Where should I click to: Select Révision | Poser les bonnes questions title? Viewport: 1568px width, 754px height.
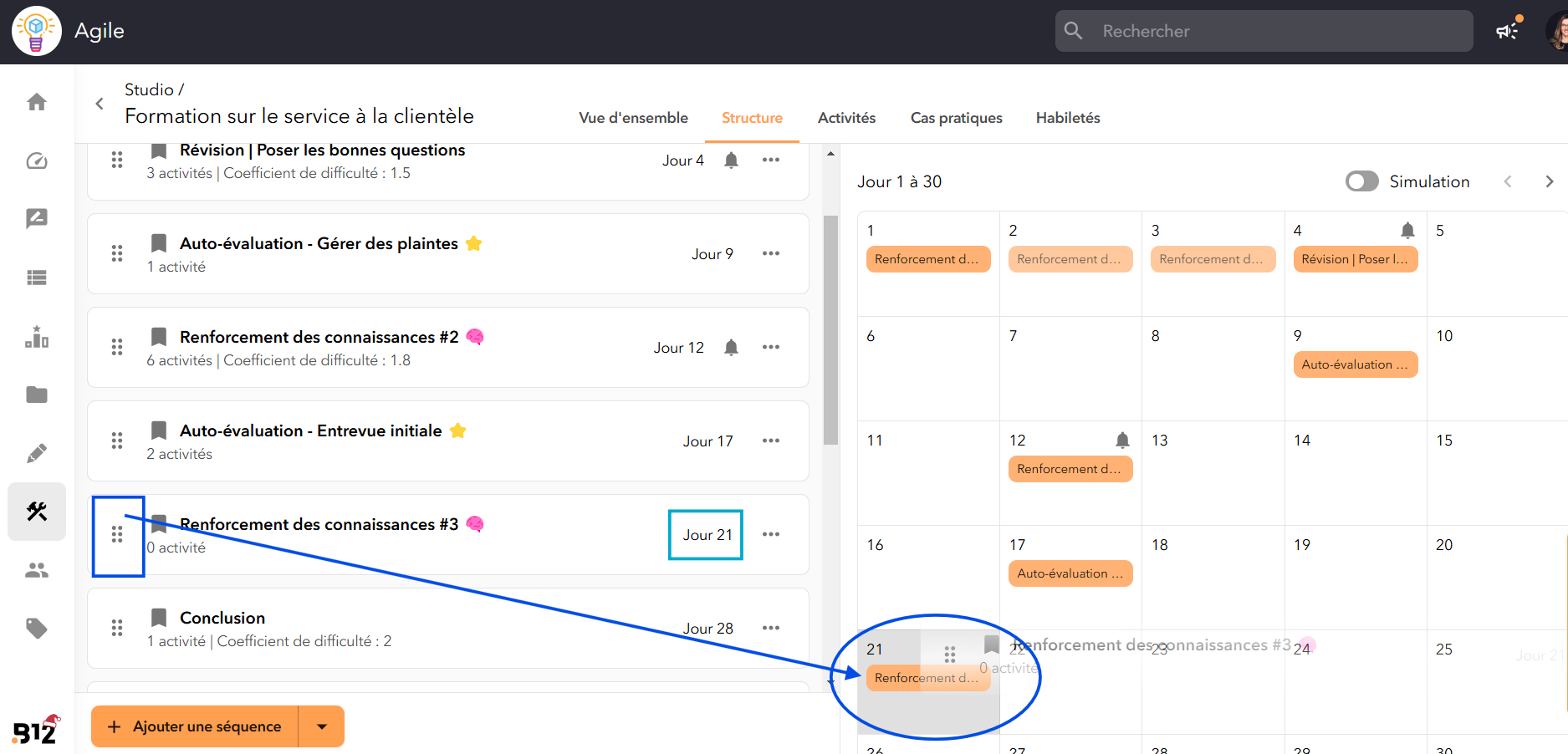coord(322,150)
